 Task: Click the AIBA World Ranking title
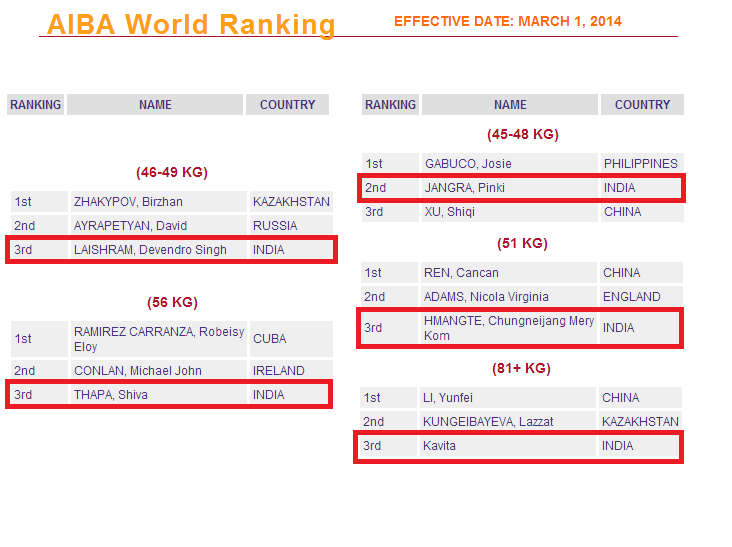190,24
